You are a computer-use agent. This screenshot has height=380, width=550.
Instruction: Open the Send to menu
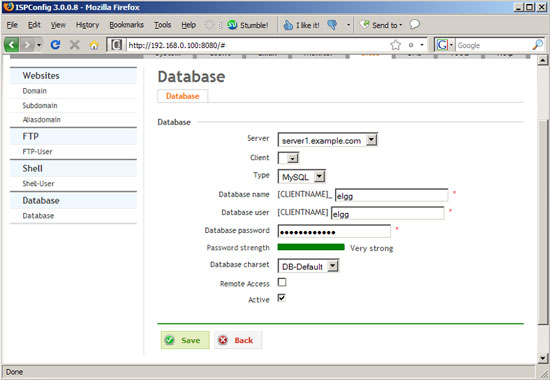[381, 25]
